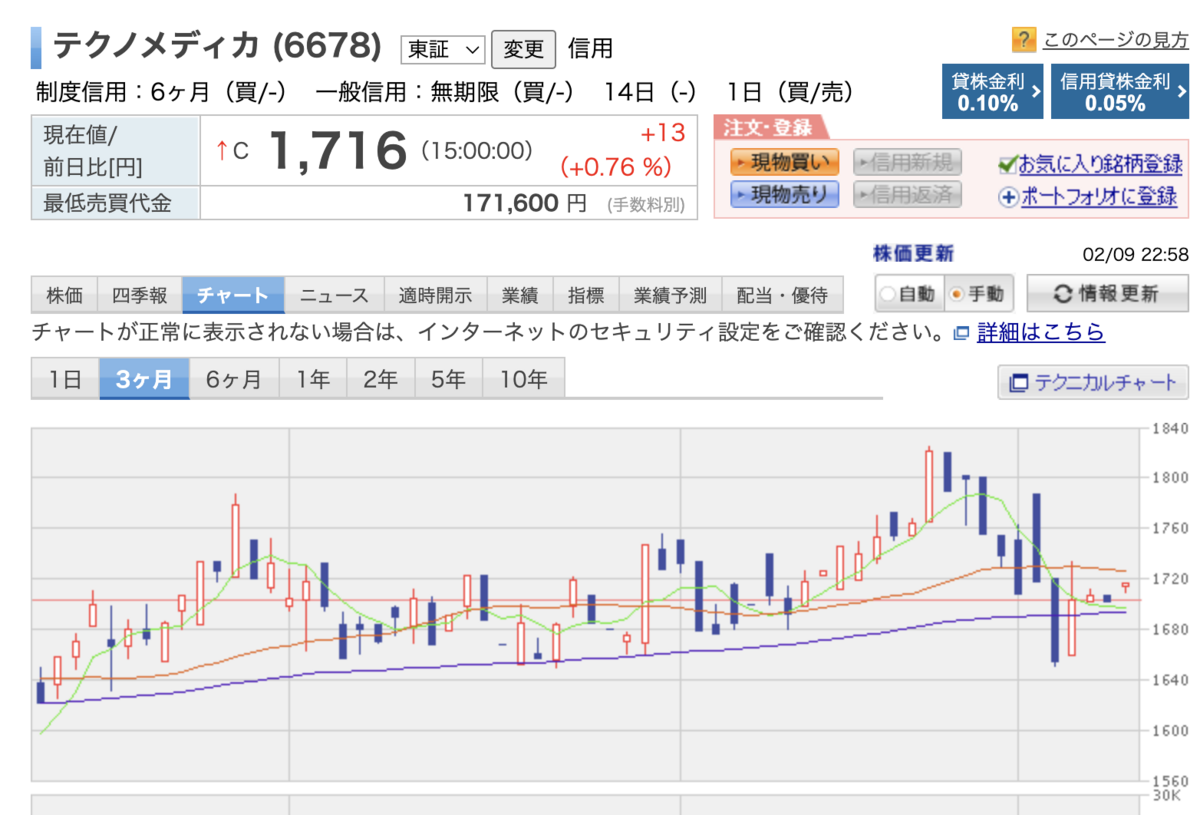This screenshot has height=815, width=1200.
Task: Click the テクノメディカ (6678) stock title
Action: coord(216,46)
